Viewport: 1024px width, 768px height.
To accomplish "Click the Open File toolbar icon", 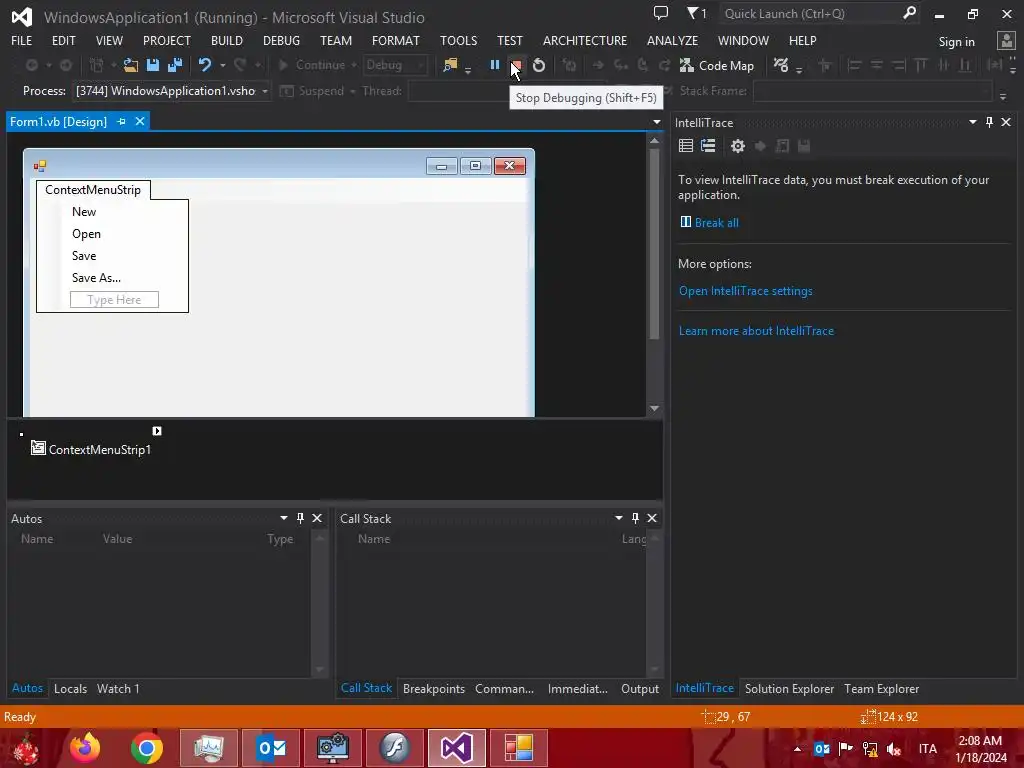I will 131,65.
